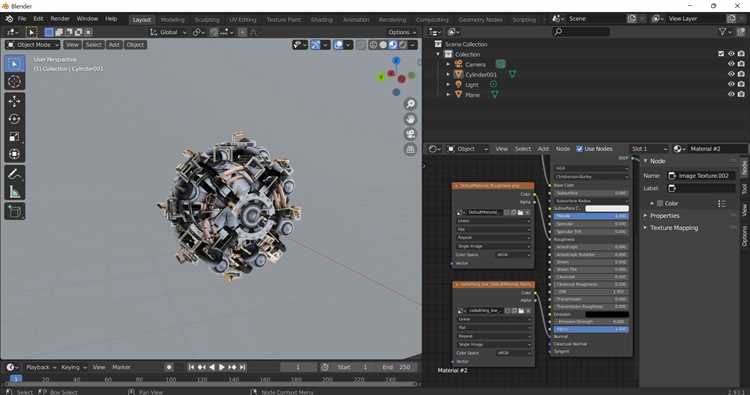This screenshot has height=395, width=750.
Task: Activate the Annotate tool
Action: point(14,174)
